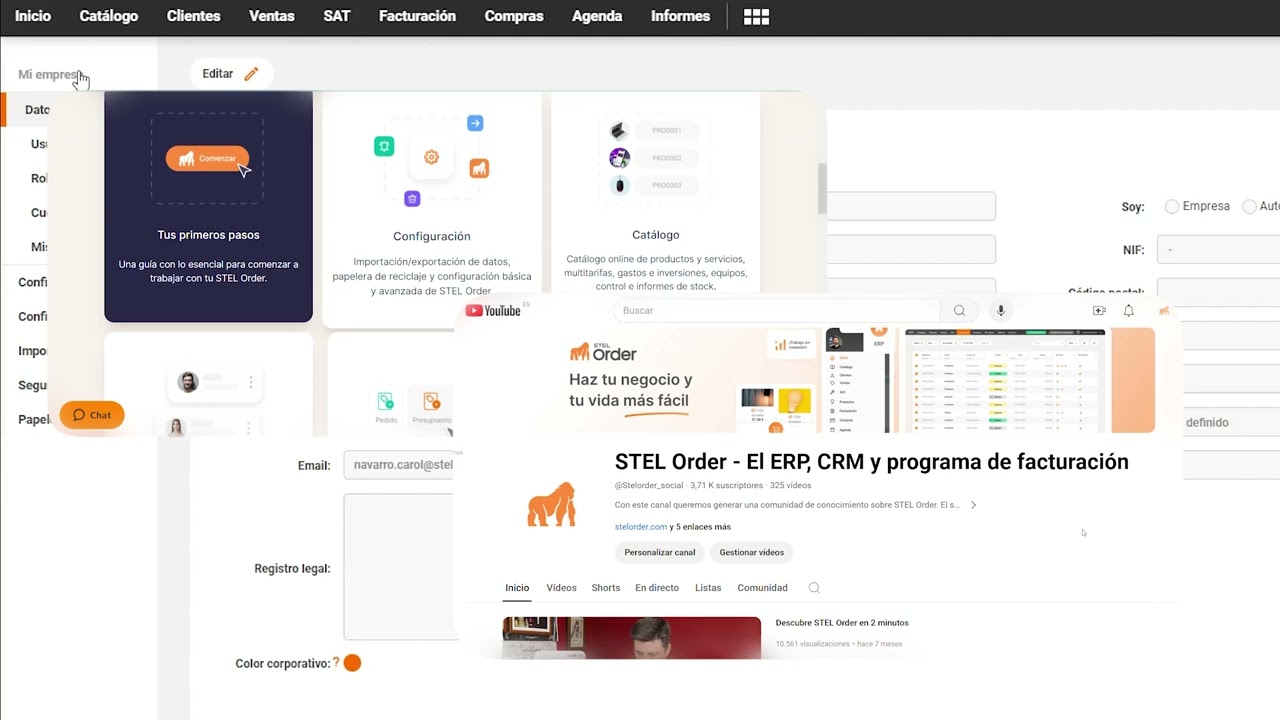Click the PRO0001 product row
Viewport: 1280px width, 720px height.
654,130
